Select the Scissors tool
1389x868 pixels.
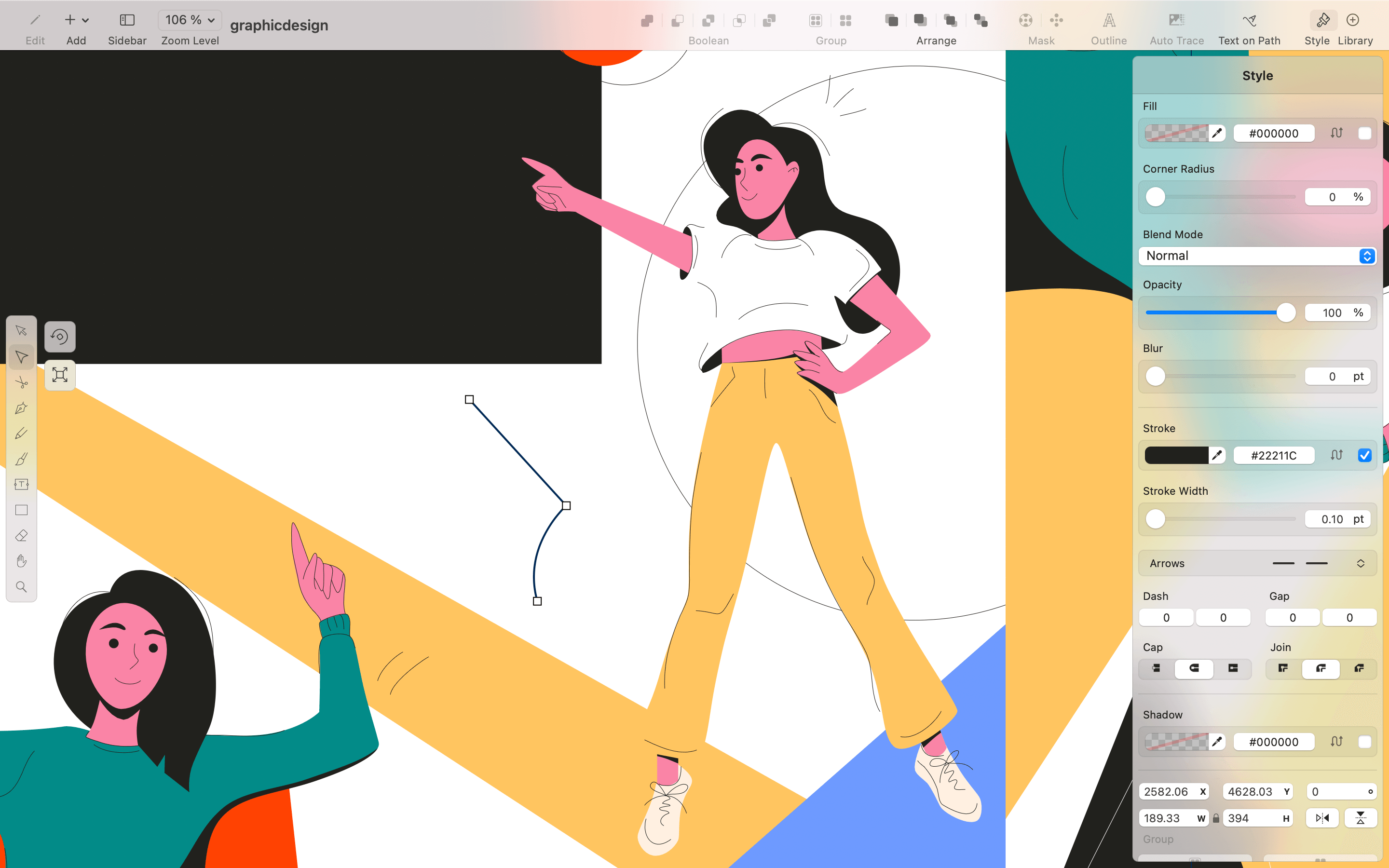pos(21,382)
